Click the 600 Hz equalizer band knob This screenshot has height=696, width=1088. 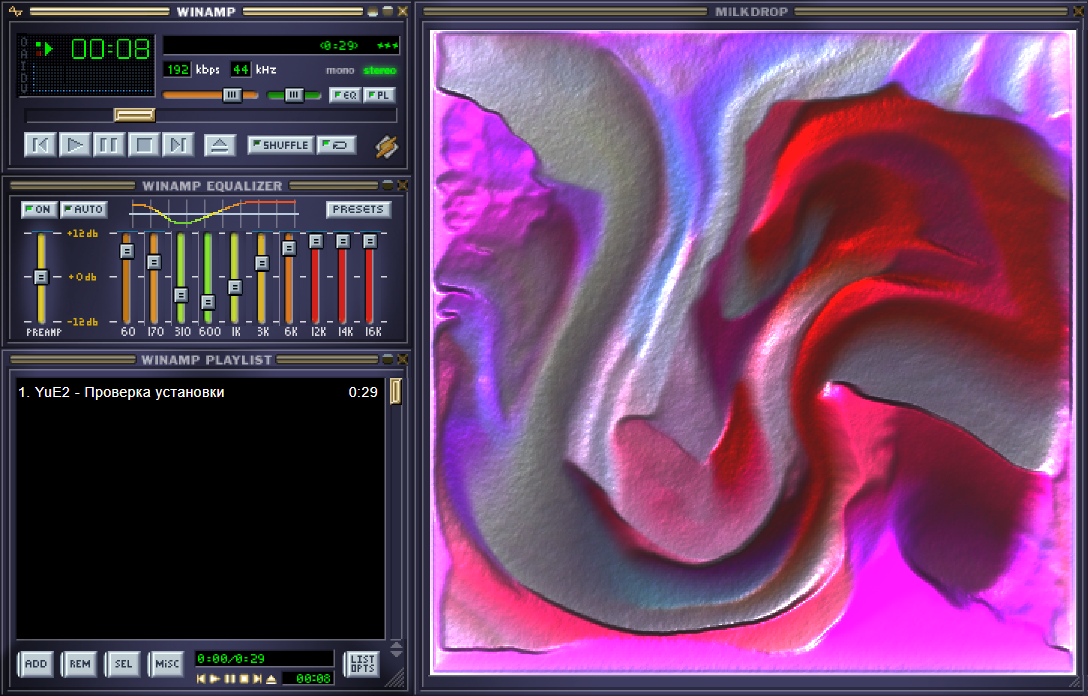click(x=207, y=303)
